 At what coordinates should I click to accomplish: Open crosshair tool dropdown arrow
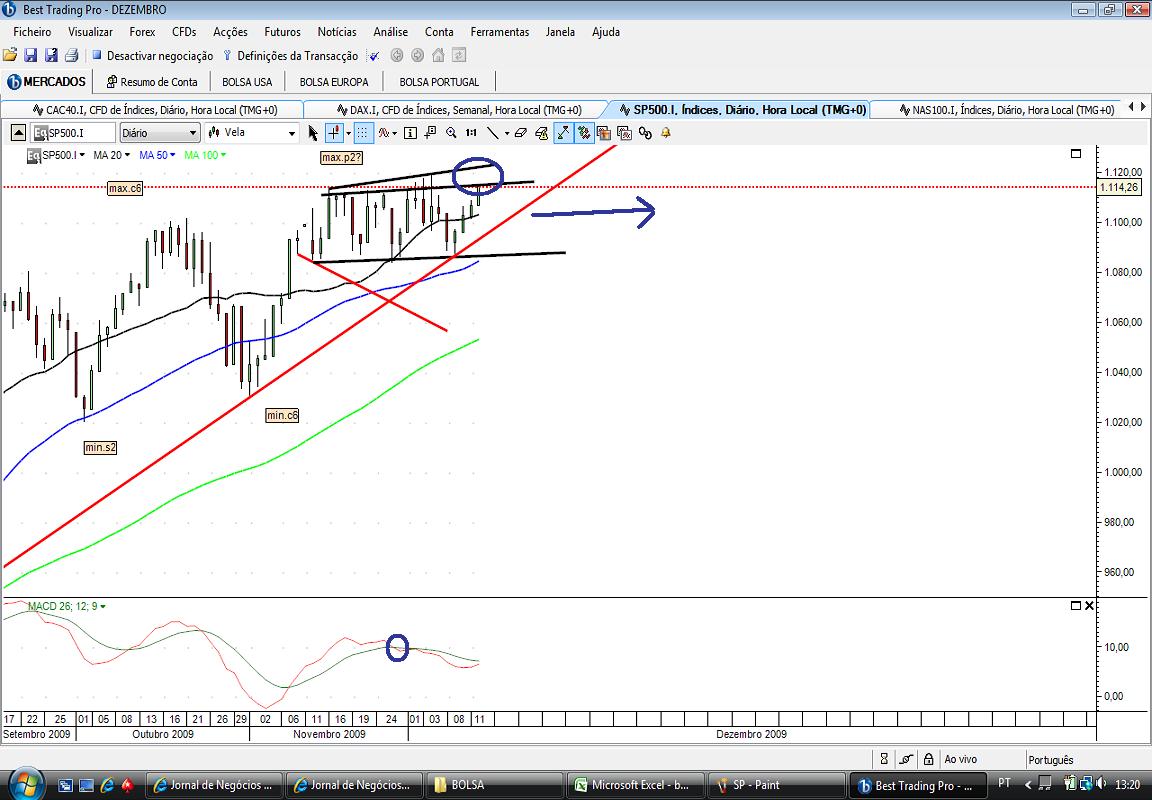348,133
